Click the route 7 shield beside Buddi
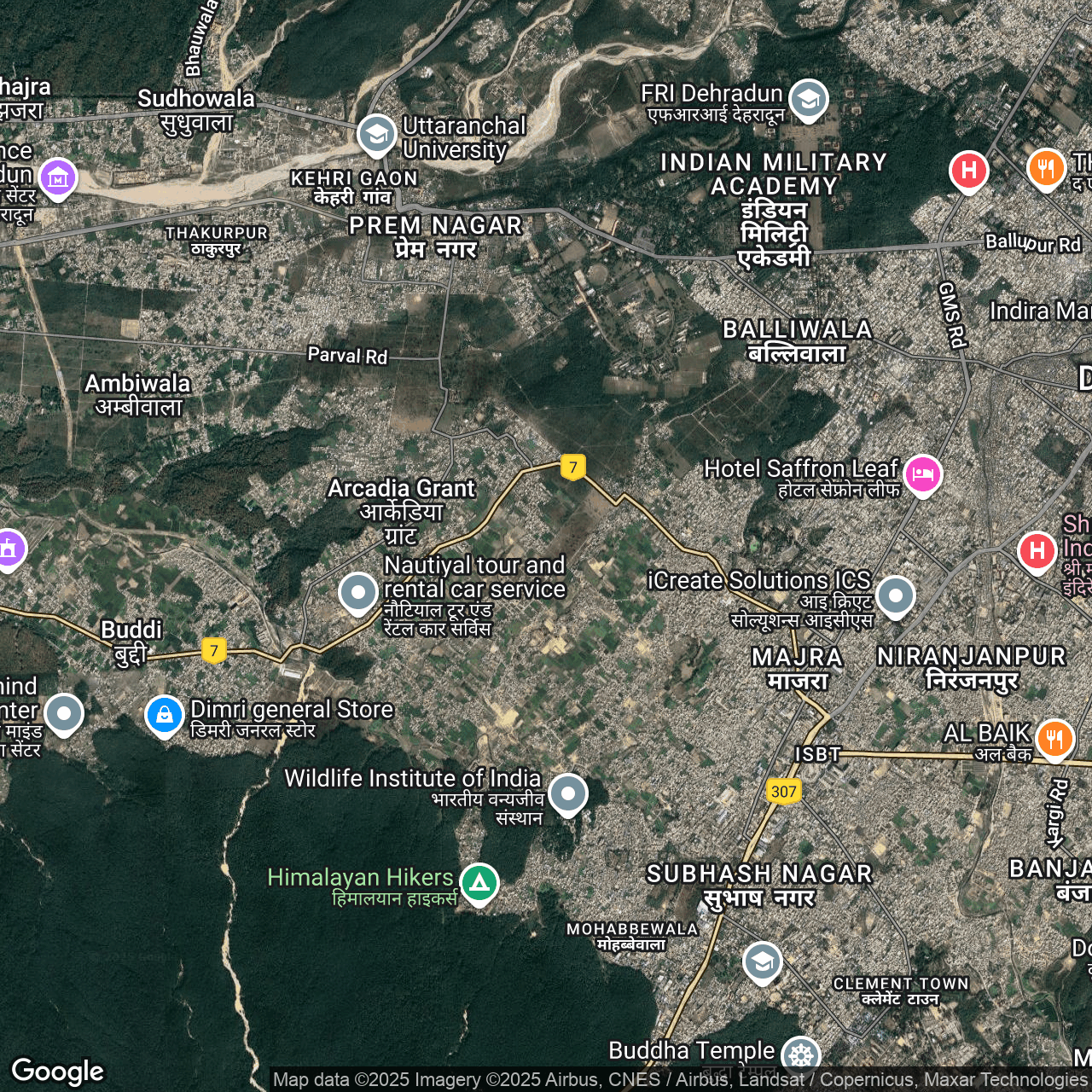This screenshot has width=1092, height=1092. point(214,651)
